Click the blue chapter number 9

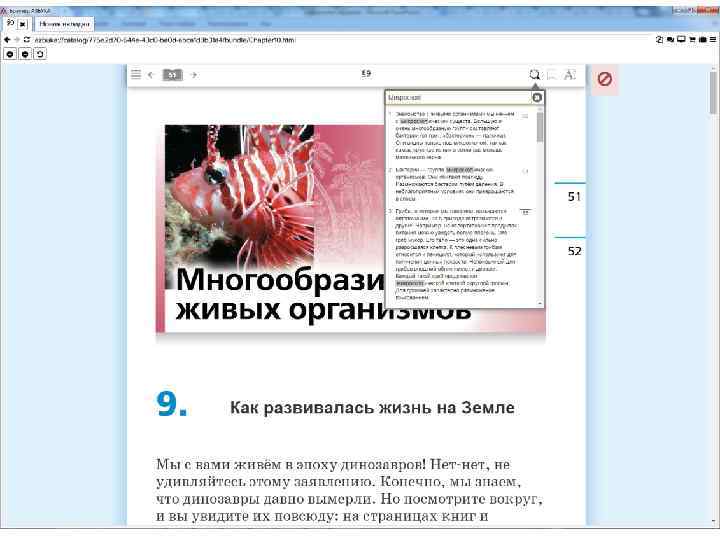coord(171,404)
